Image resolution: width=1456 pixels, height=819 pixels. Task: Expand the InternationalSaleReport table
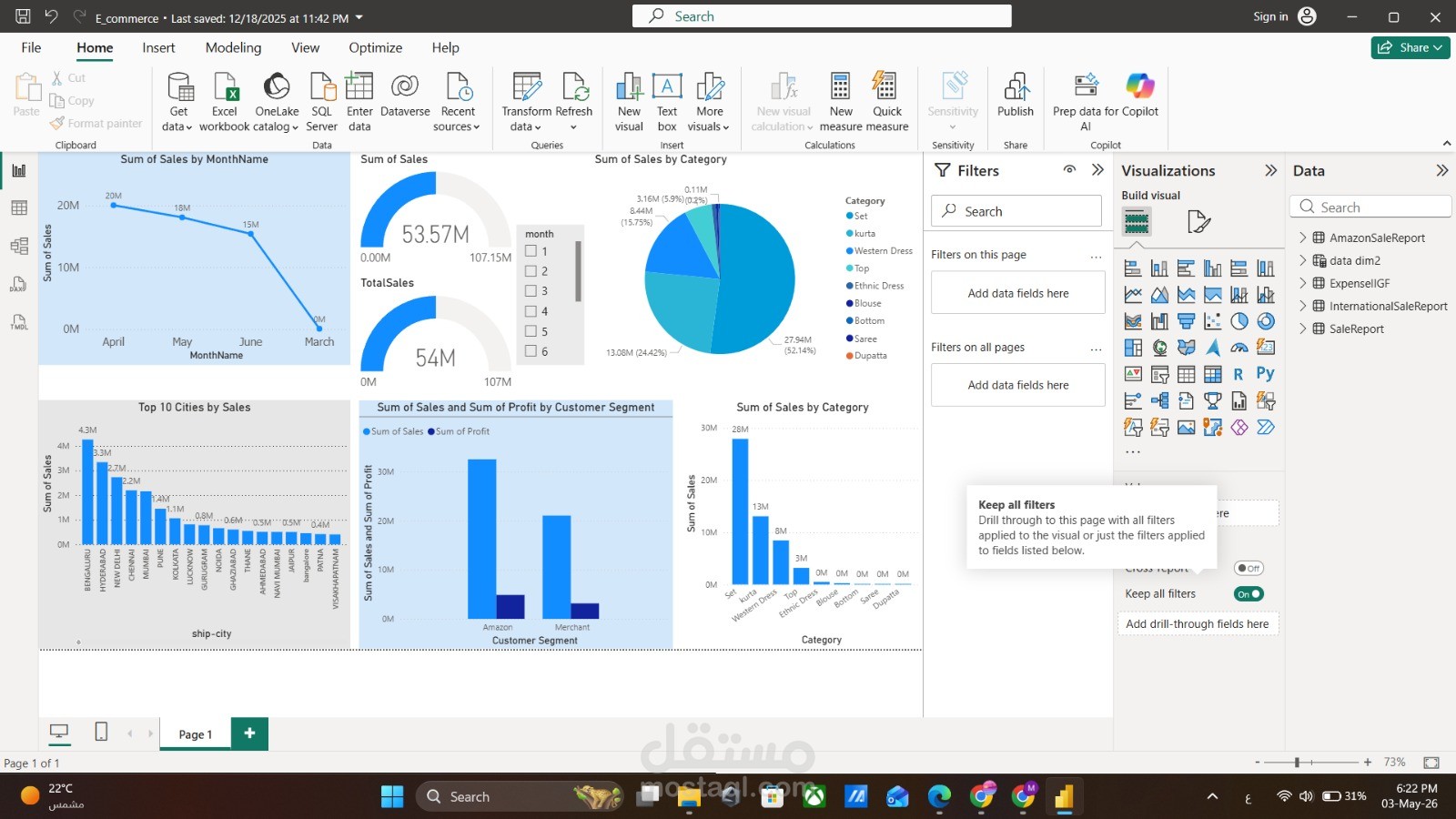pos(1302,306)
